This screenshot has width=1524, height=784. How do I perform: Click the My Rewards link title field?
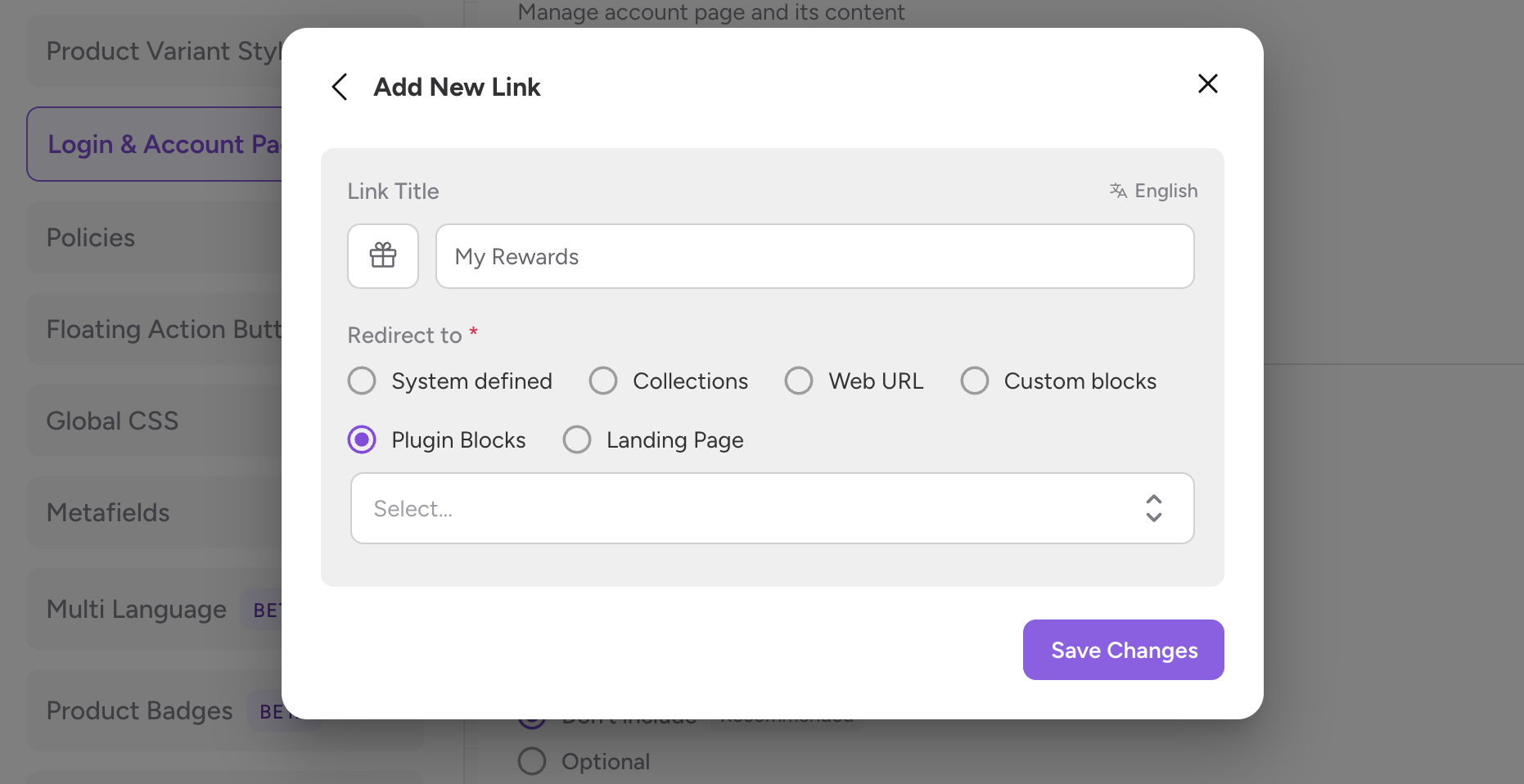pos(814,256)
